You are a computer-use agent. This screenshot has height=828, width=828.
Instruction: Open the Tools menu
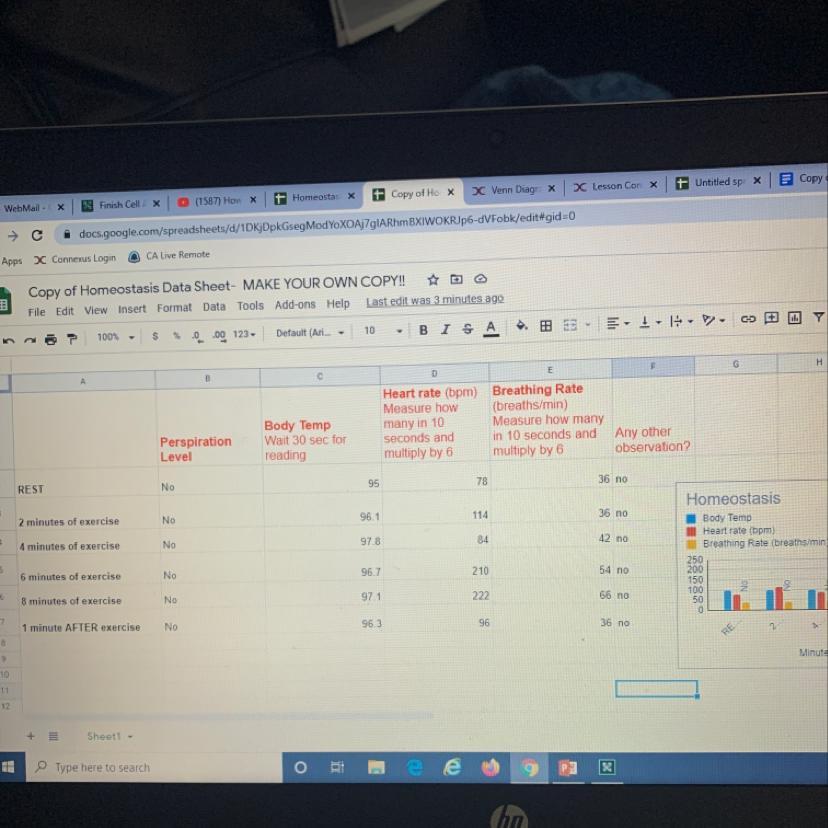click(x=250, y=306)
